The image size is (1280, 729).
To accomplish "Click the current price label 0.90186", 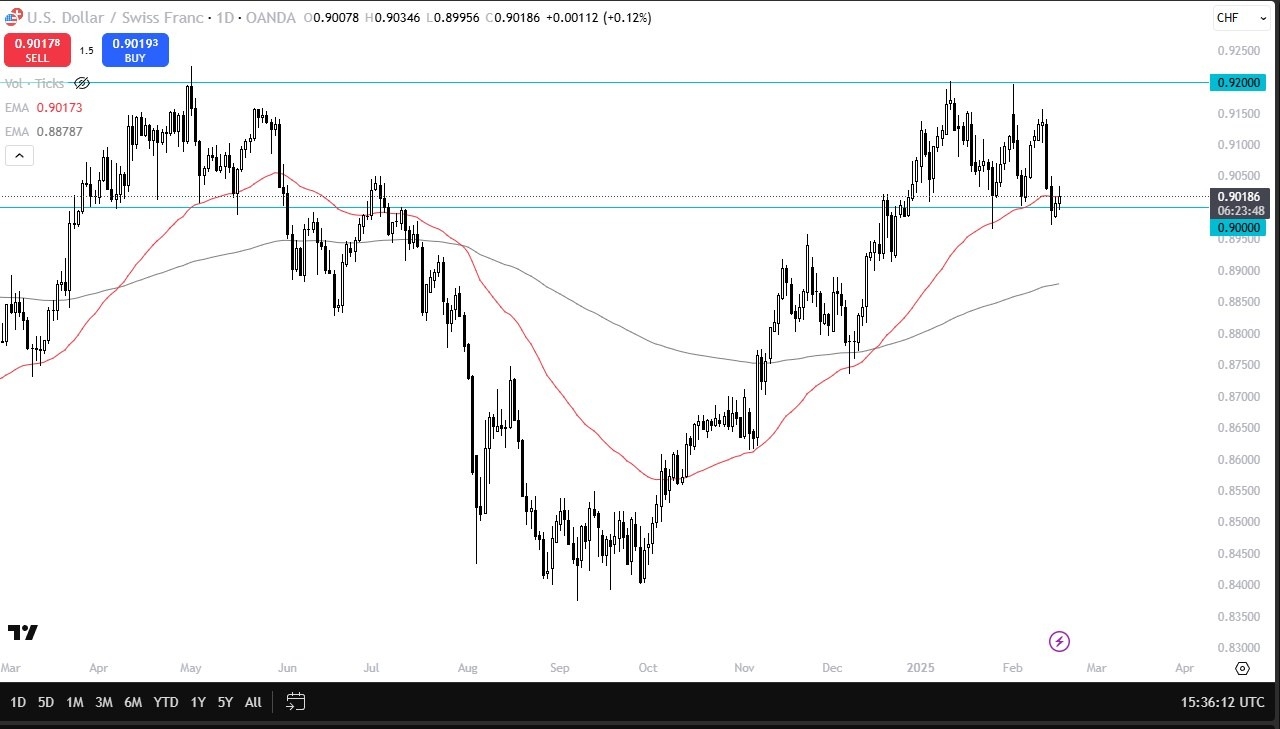I will click(x=1239, y=197).
